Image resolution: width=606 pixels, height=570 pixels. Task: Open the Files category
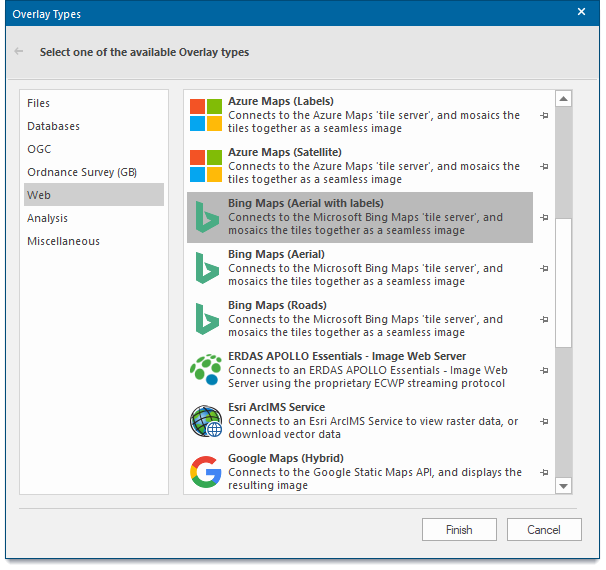pos(94,103)
